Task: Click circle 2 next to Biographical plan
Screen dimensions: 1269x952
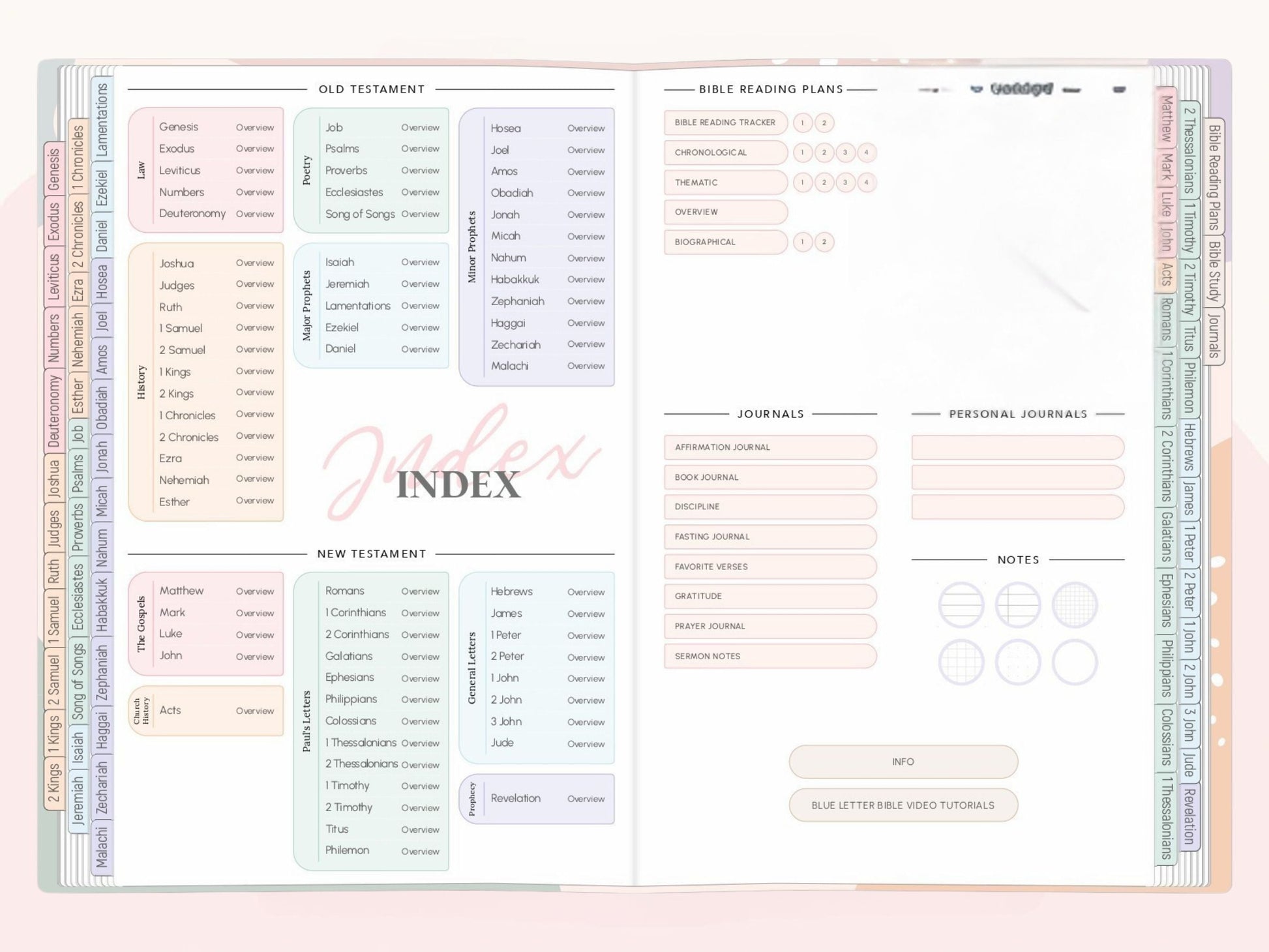Action: pos(824,242)
